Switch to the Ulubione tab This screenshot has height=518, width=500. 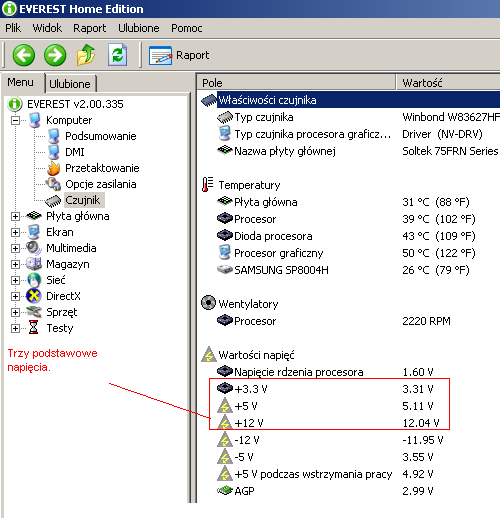[x=70, y=84]
